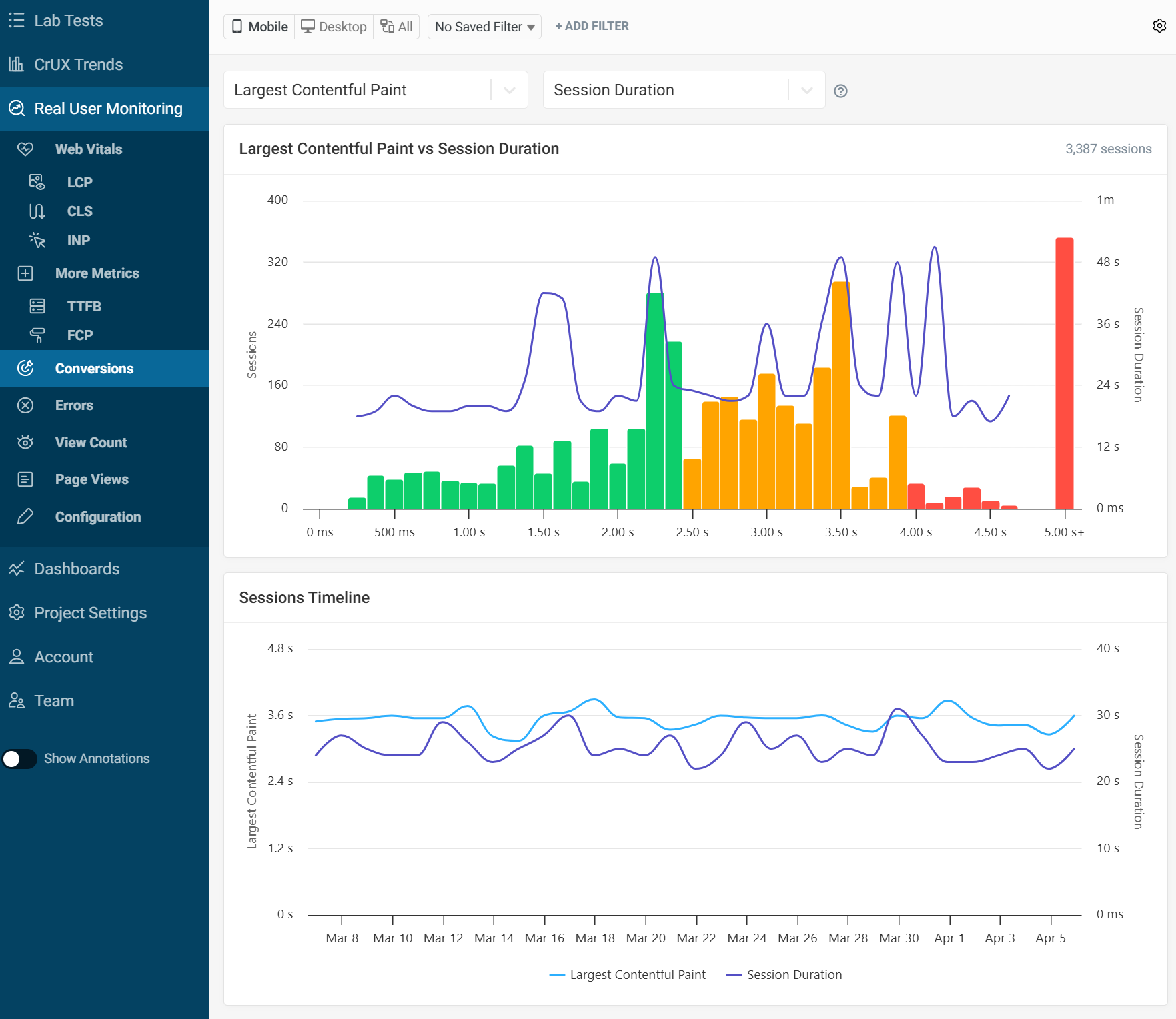Open the No Saved Filter dropdown

point(484,27)
